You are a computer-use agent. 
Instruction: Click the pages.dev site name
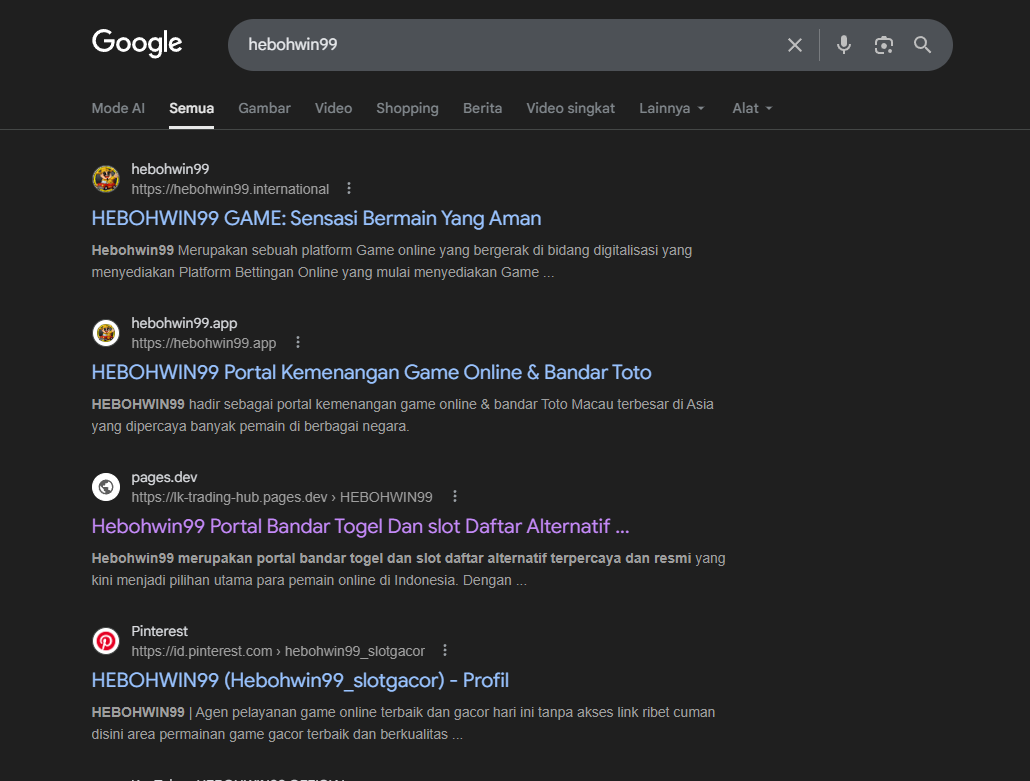[164, 477]
